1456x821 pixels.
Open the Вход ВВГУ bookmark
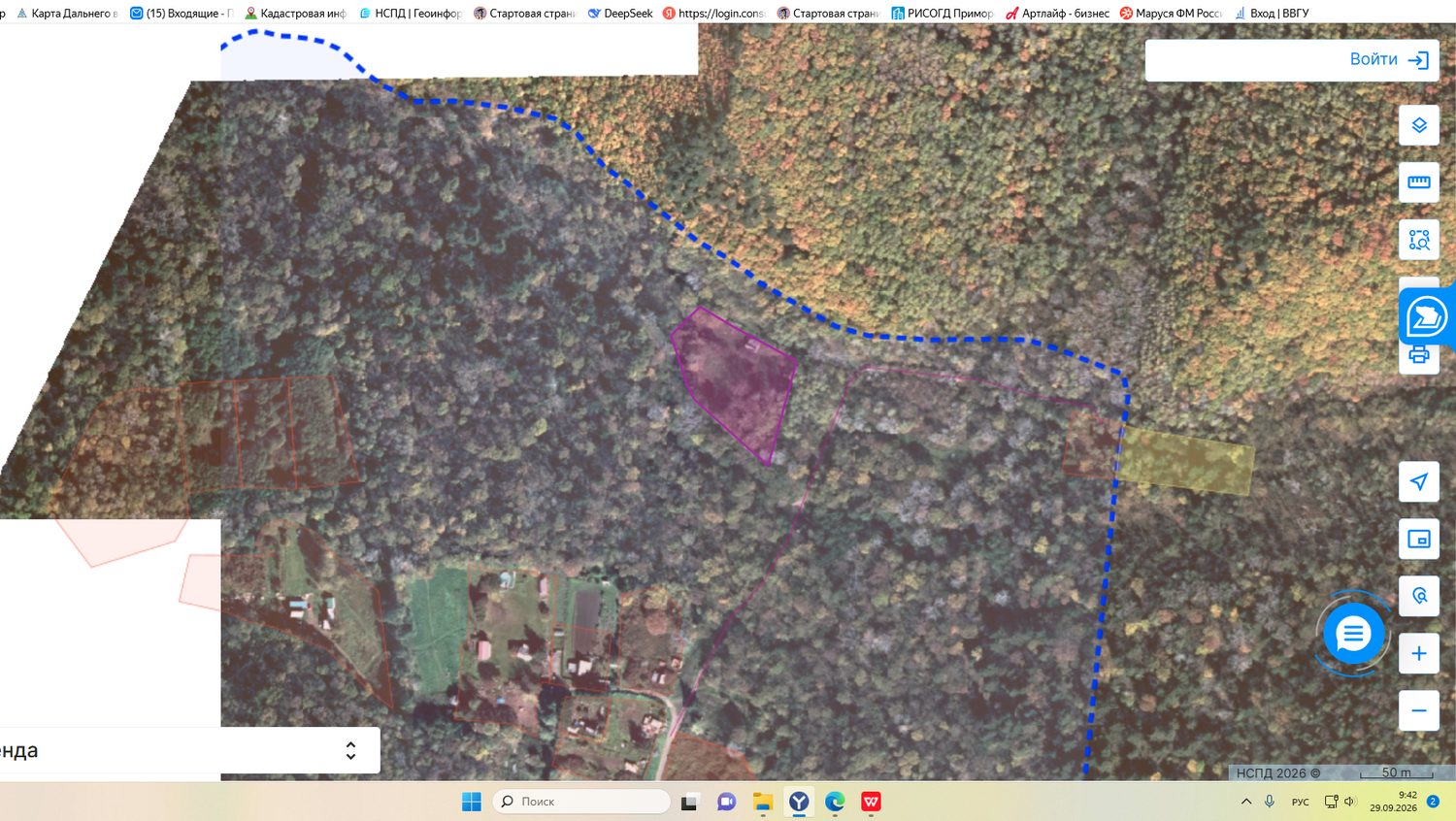[1272, 13]
